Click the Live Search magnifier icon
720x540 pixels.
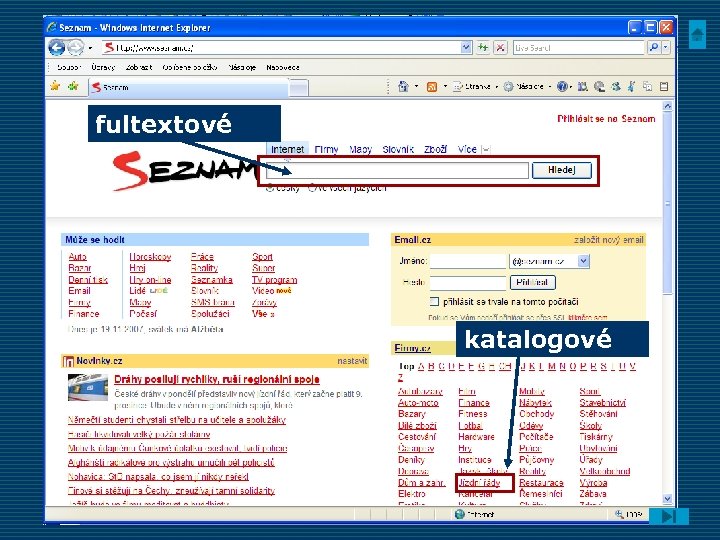(653, 47)
